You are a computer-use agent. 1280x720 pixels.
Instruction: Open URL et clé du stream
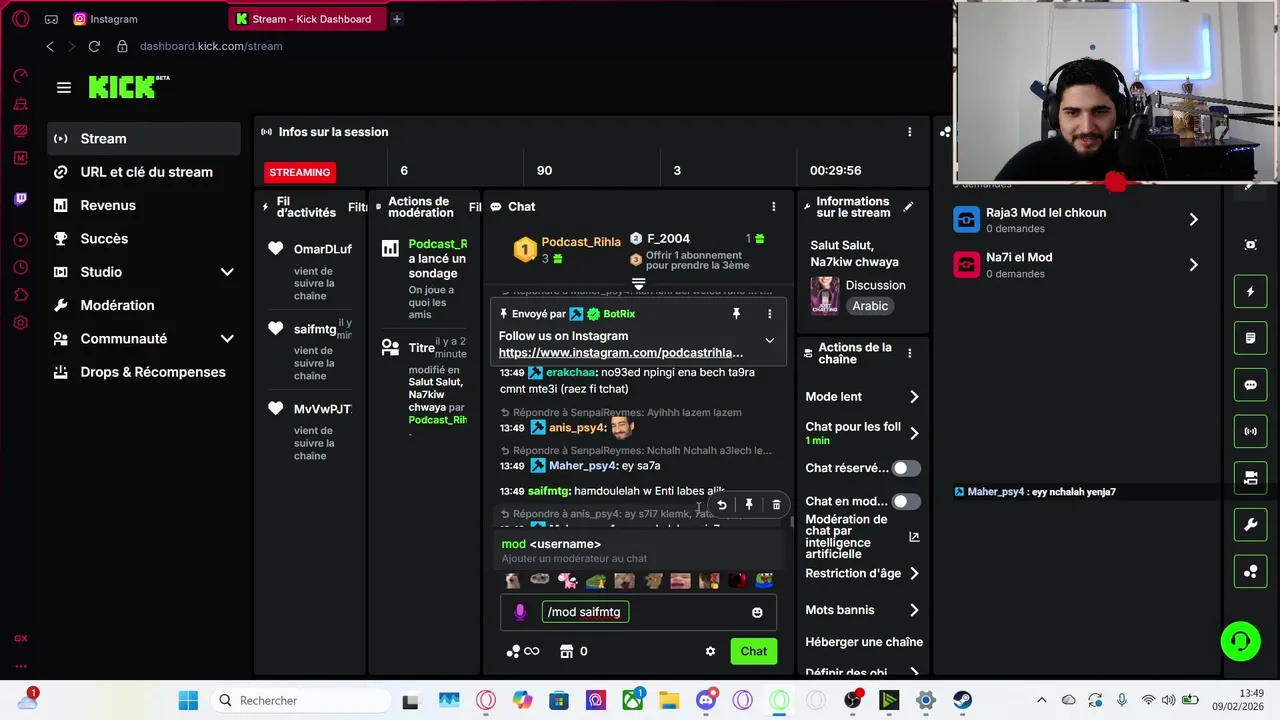144,172
